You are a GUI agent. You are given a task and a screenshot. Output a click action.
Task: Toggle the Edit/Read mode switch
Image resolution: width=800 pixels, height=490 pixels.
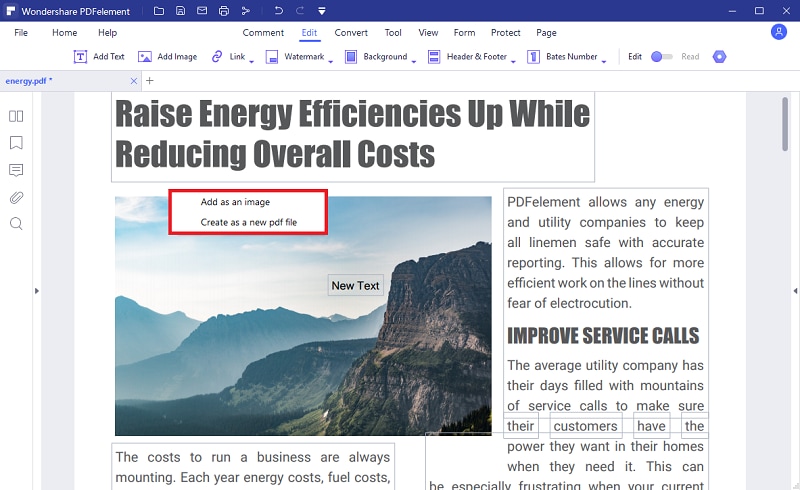[x=662, y=57]
